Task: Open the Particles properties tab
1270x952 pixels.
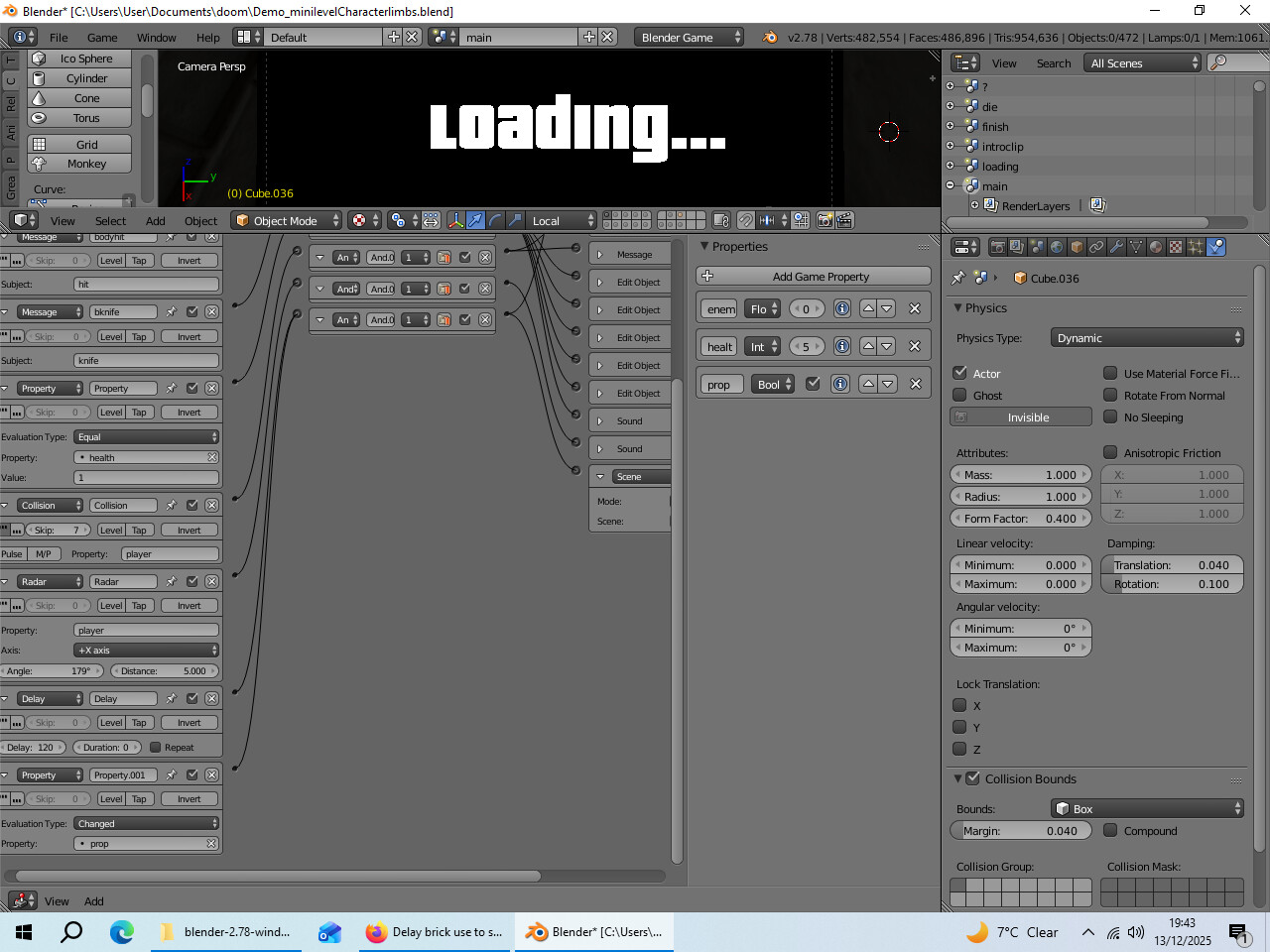Action: (1196, 247)
